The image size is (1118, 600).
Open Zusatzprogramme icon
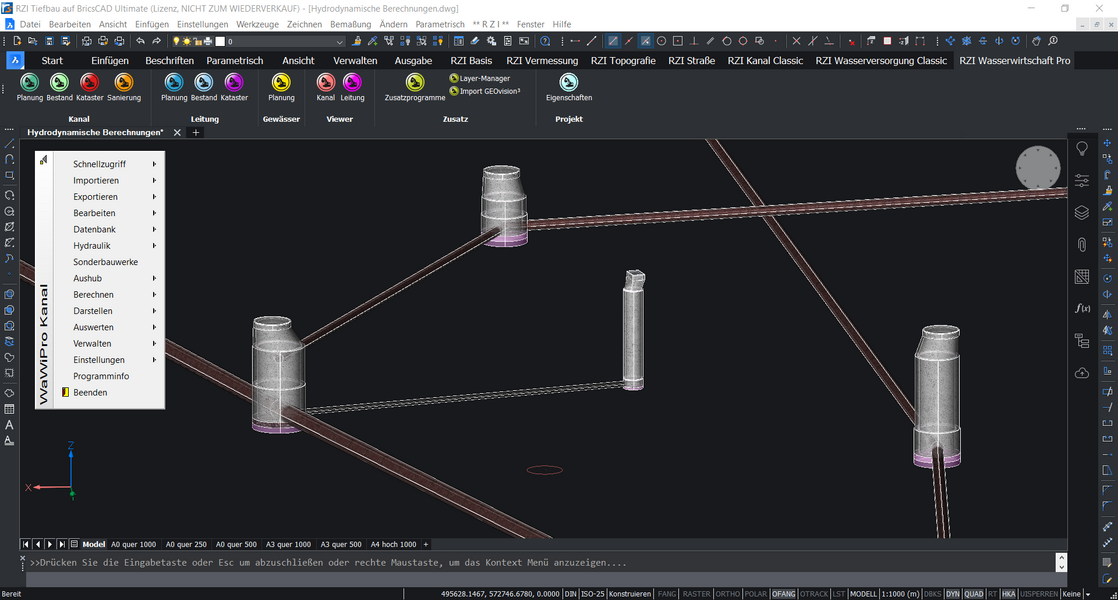coord(414,83)
